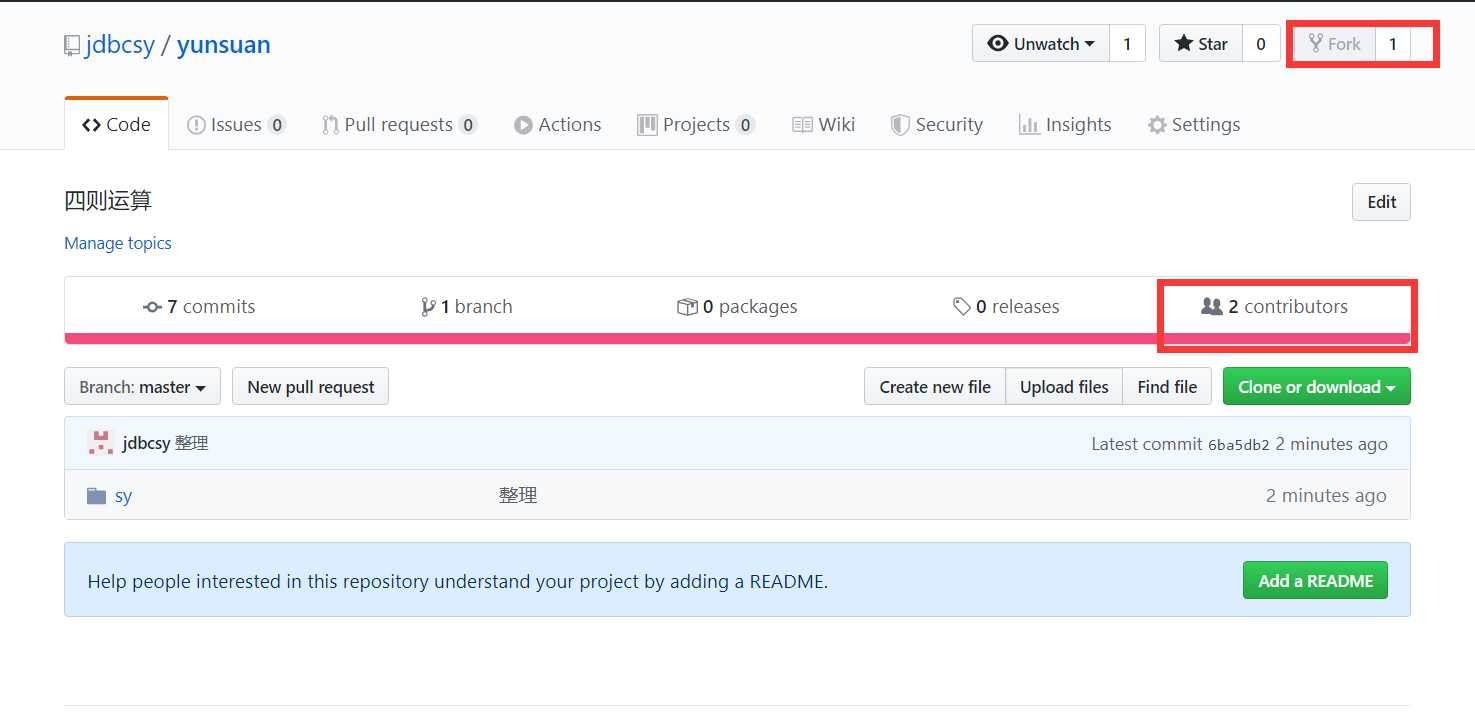Screen dimensions: 1475x724
Task: Click the Settings gear icon
Action: (1157, 125)
